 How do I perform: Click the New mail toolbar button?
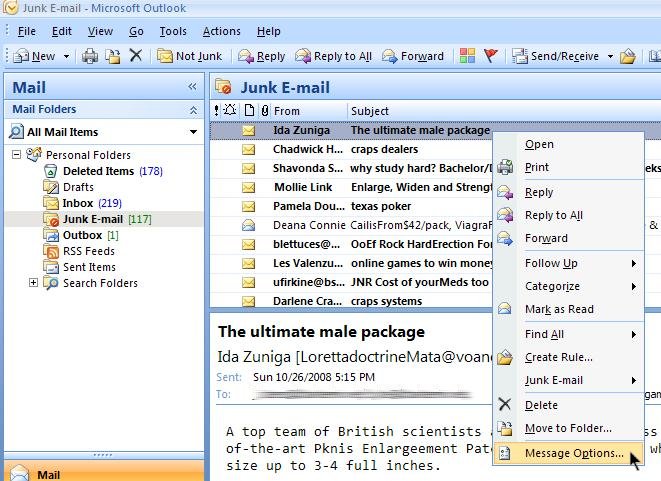34,56
